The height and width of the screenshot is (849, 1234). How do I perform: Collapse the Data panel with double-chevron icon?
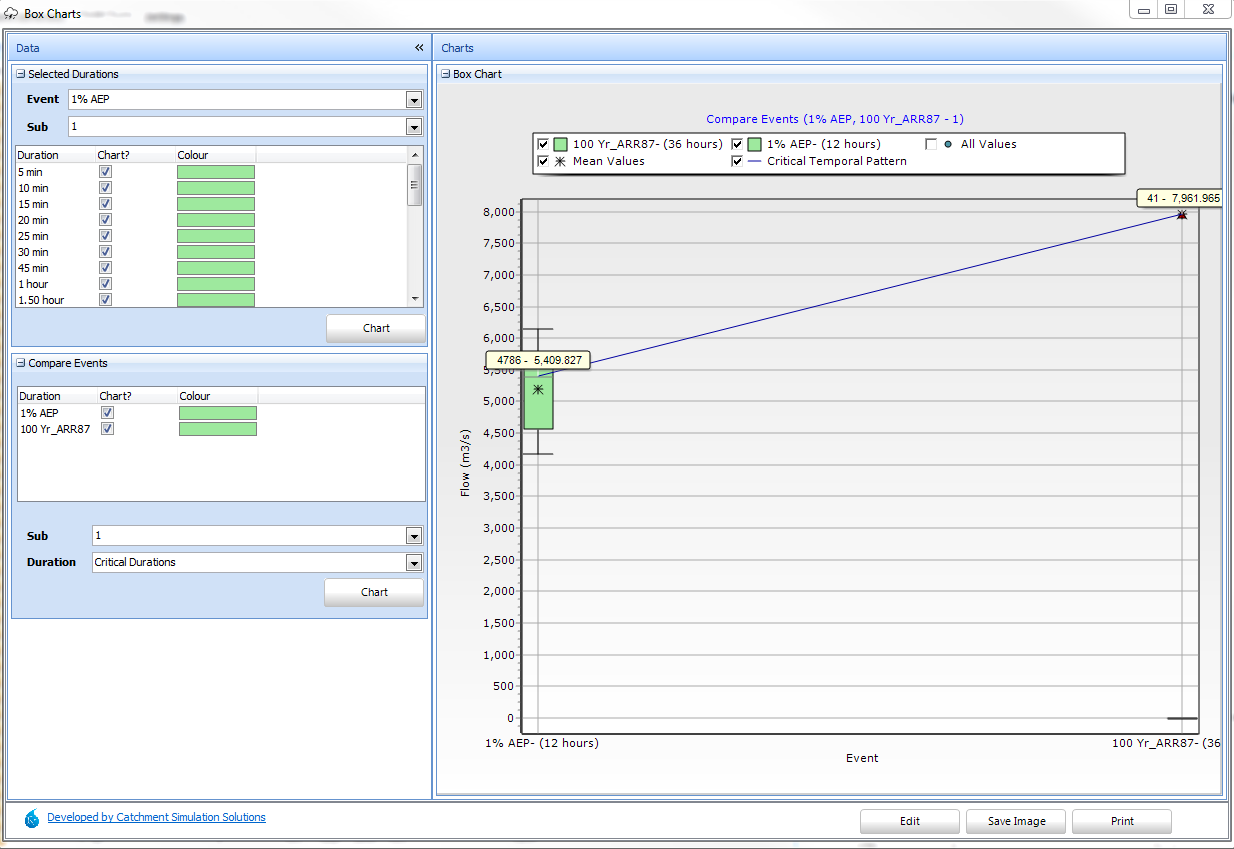420,48
